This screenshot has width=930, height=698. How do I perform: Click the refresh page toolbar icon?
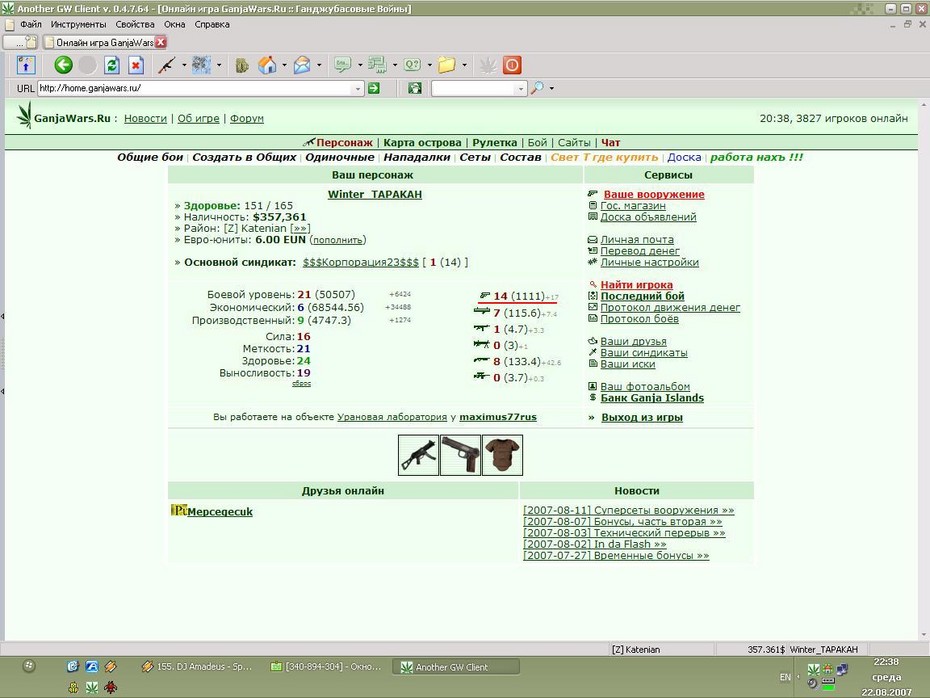[112, 65]
